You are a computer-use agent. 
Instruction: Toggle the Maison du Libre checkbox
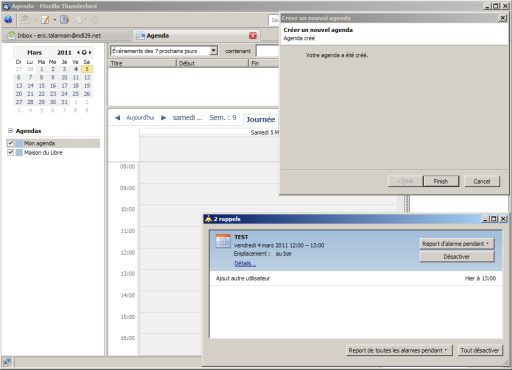10,153
